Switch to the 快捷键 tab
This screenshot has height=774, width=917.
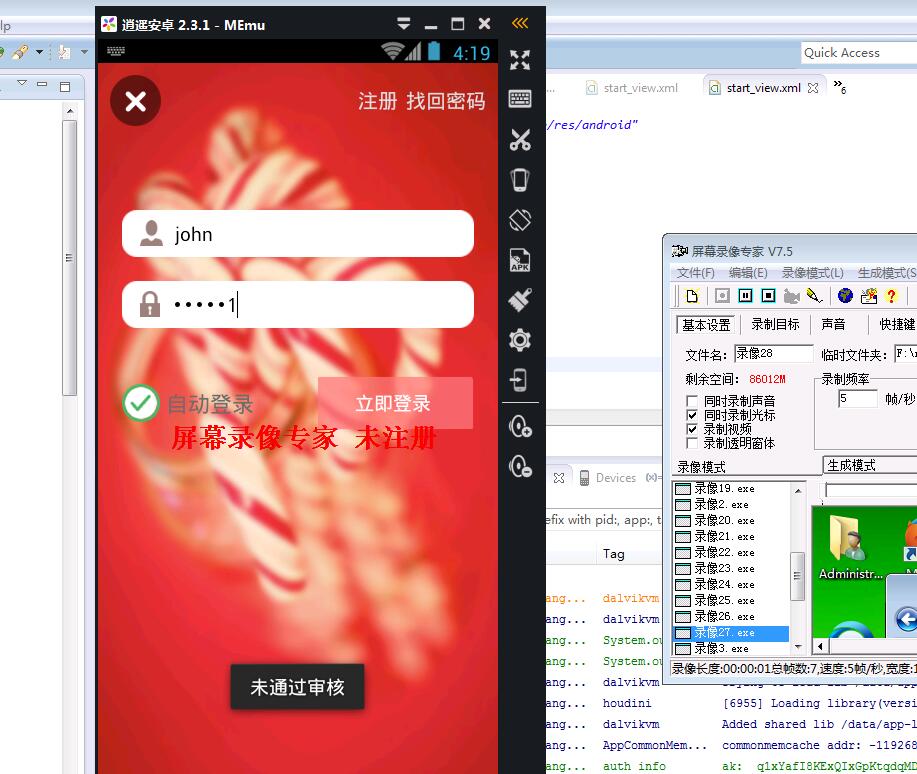point(897,324)
